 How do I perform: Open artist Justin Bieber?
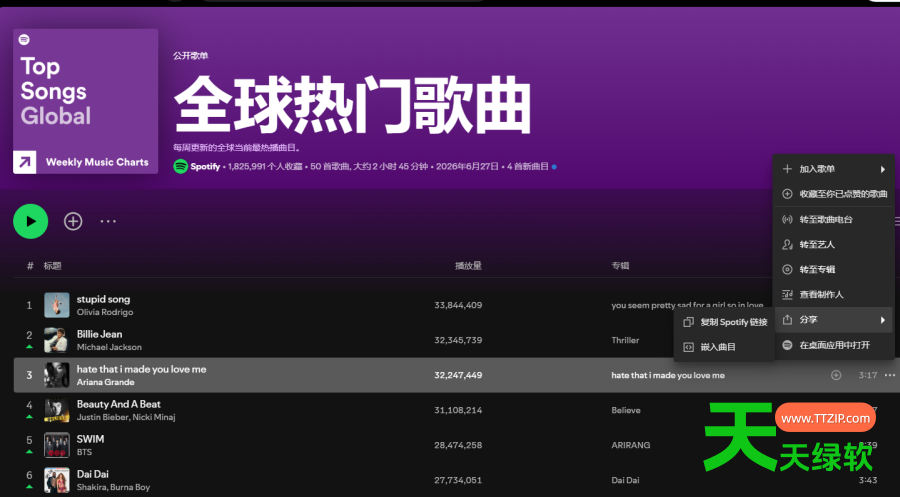tap(102, 417)
